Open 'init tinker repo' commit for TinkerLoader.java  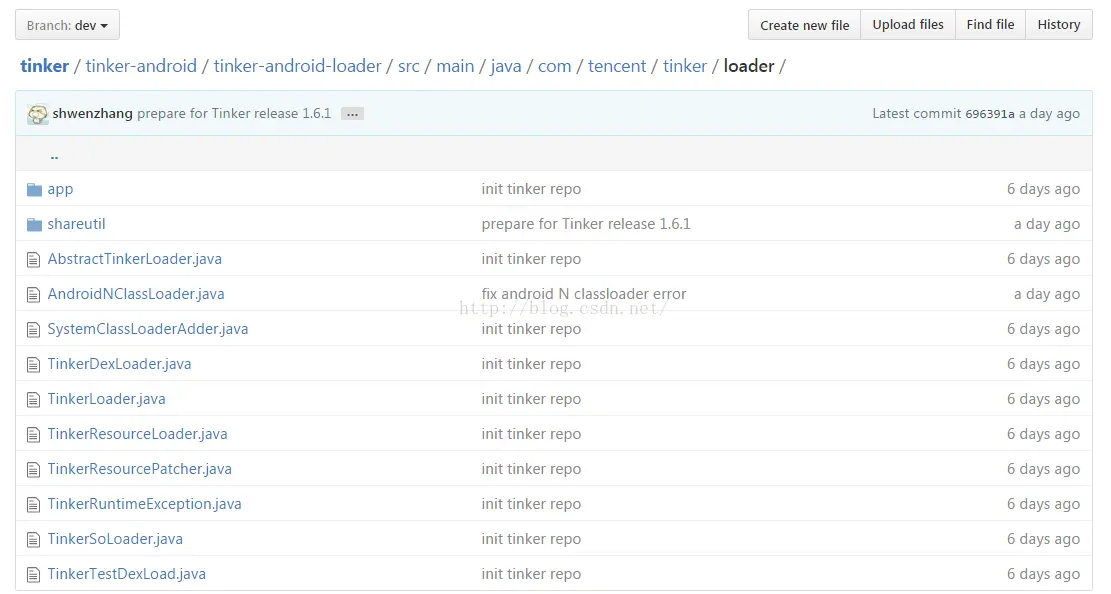point(531,398)
